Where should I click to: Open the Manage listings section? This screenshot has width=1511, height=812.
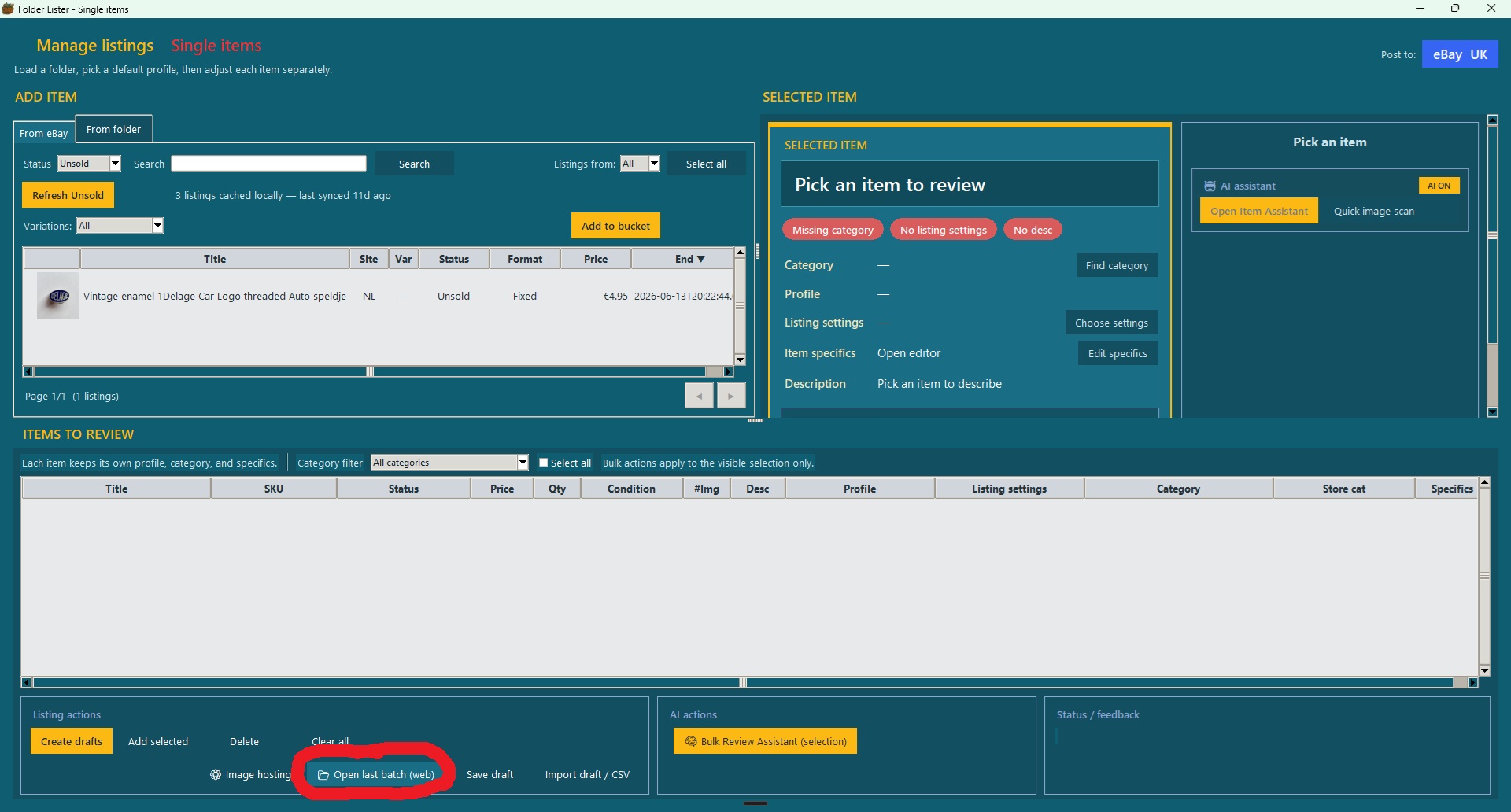coord(95,46)
